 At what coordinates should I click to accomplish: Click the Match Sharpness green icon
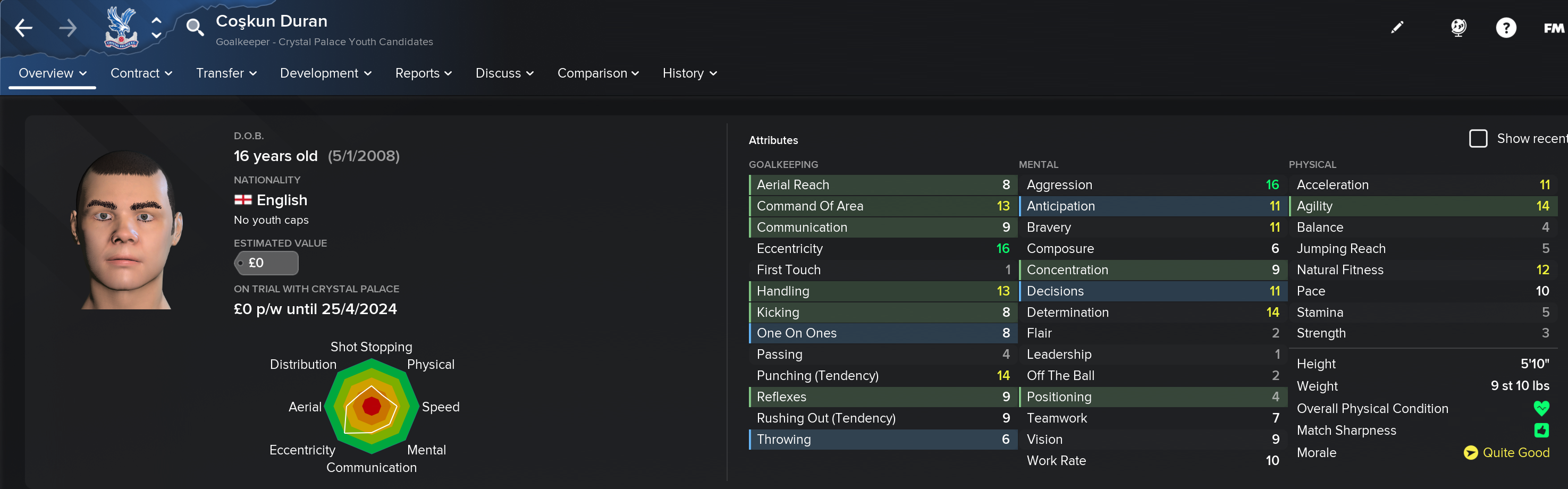pyautogui.click(x=1540, y=431)
